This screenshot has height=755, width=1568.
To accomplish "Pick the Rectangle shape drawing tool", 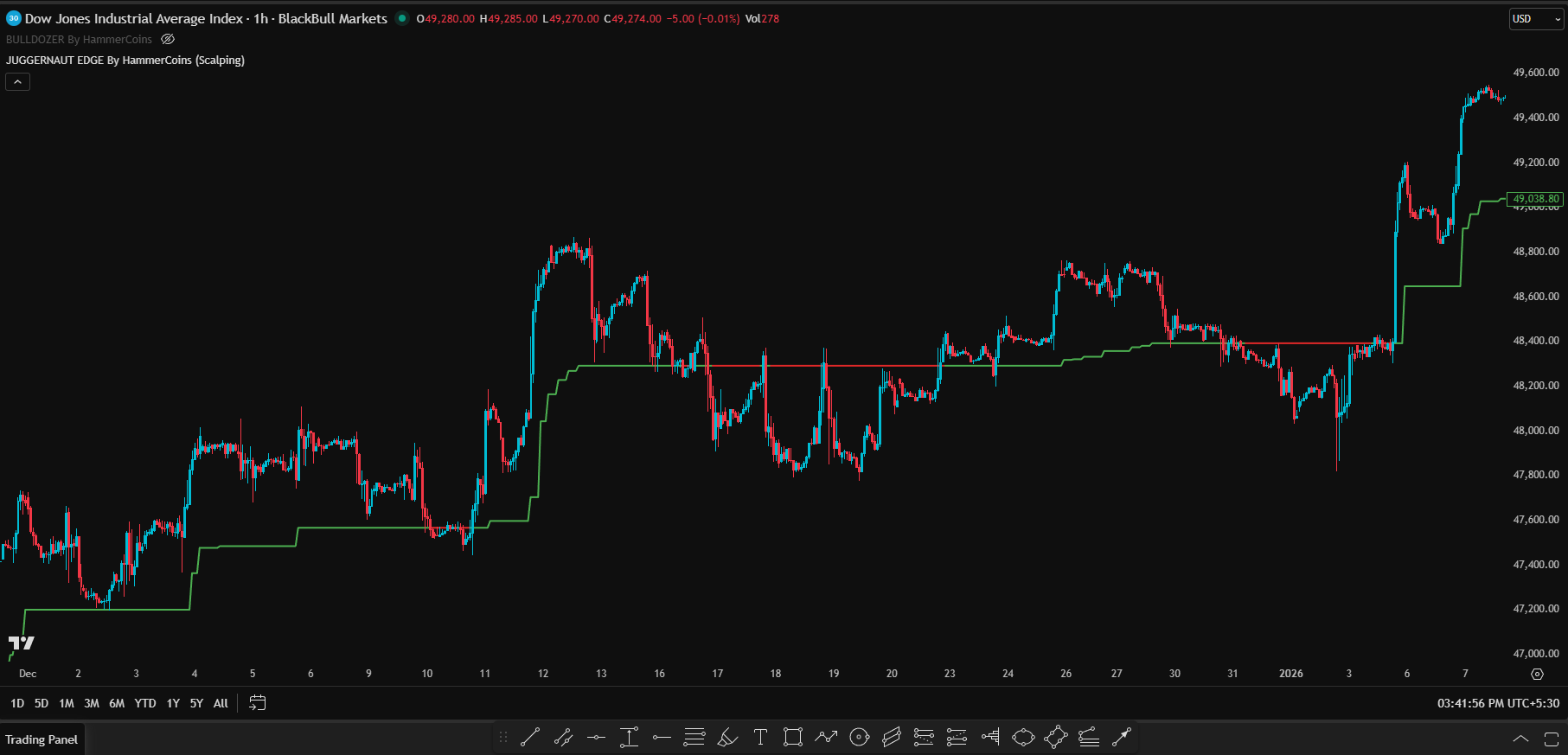I will [x=792, y=738].
